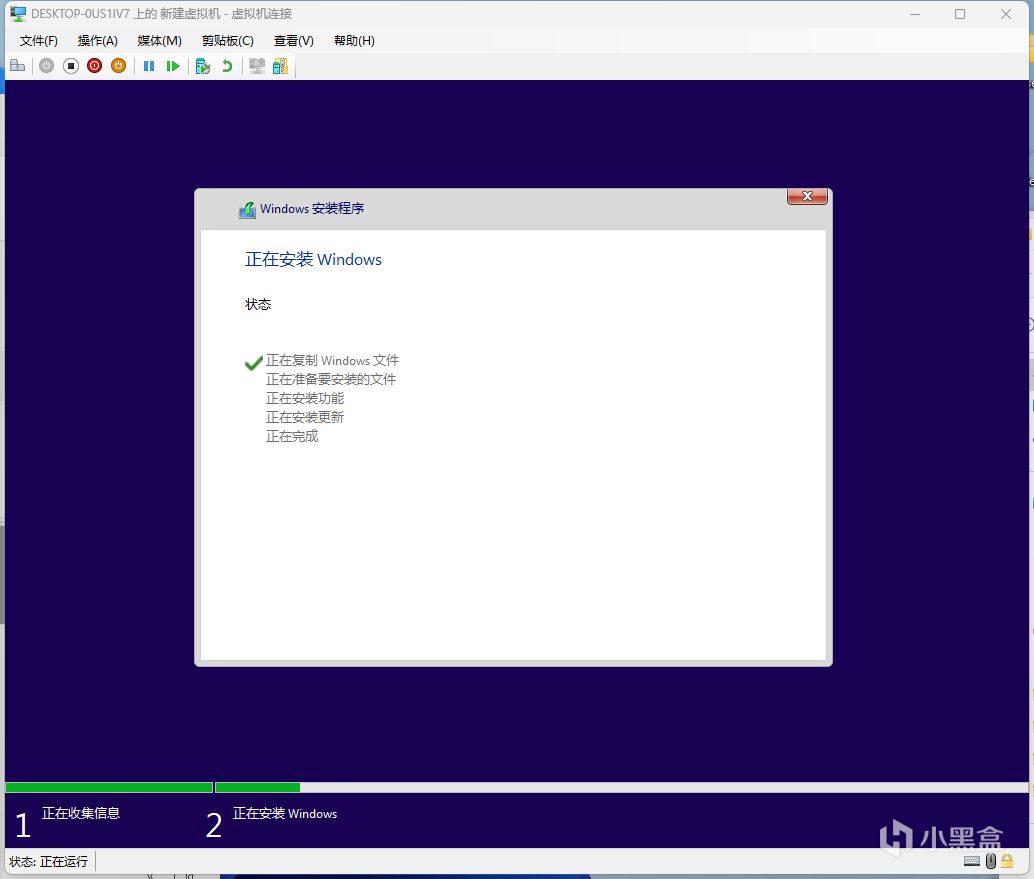Click the 状态 label in the installer
Image resolution: width=1034 pixels, height=879 pixels.
(258, 304)
